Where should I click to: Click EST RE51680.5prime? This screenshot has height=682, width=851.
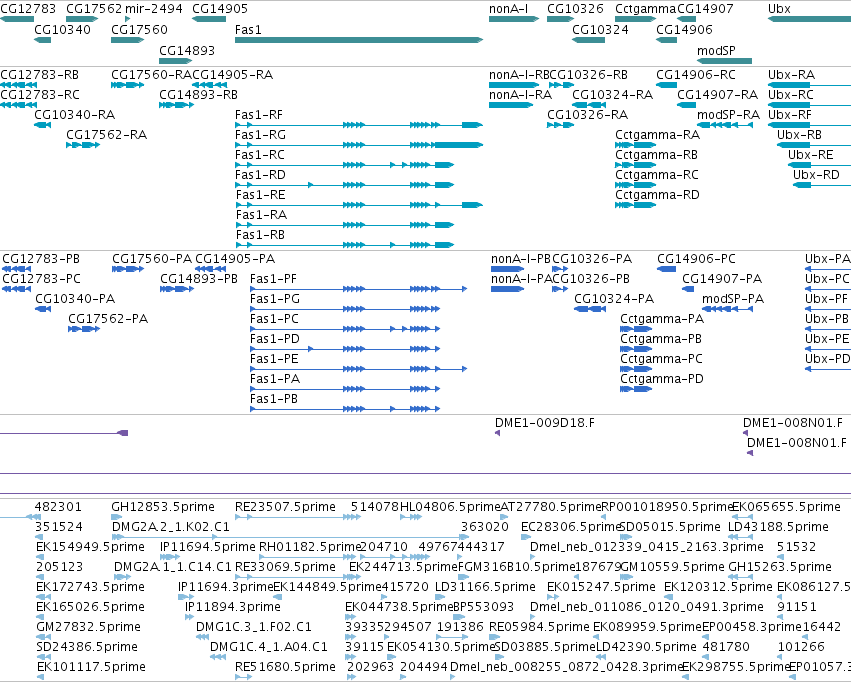tap(285, 667)
